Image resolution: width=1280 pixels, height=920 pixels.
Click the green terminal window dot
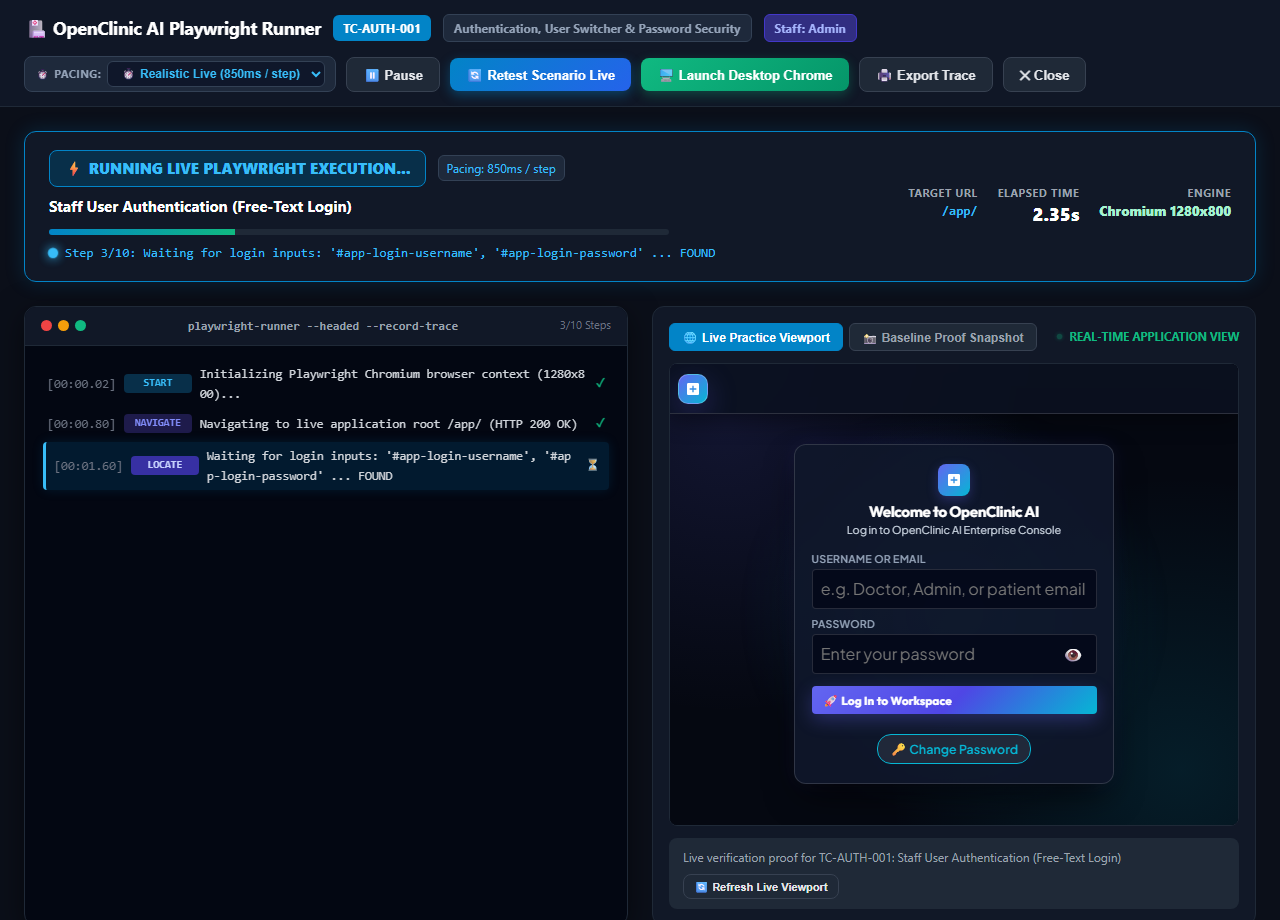[80, 326]
